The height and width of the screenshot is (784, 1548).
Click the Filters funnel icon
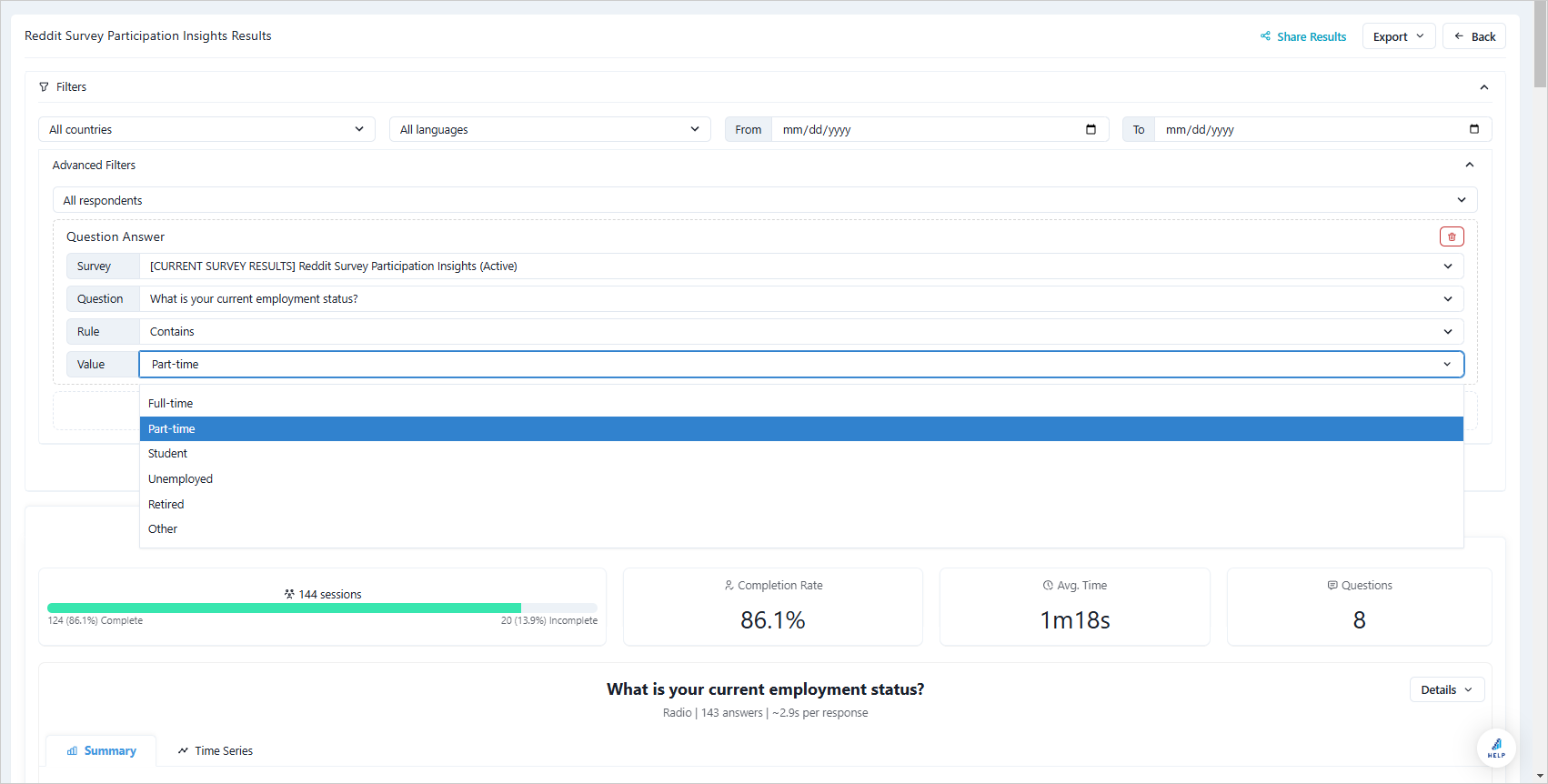[x=44, y=87]
